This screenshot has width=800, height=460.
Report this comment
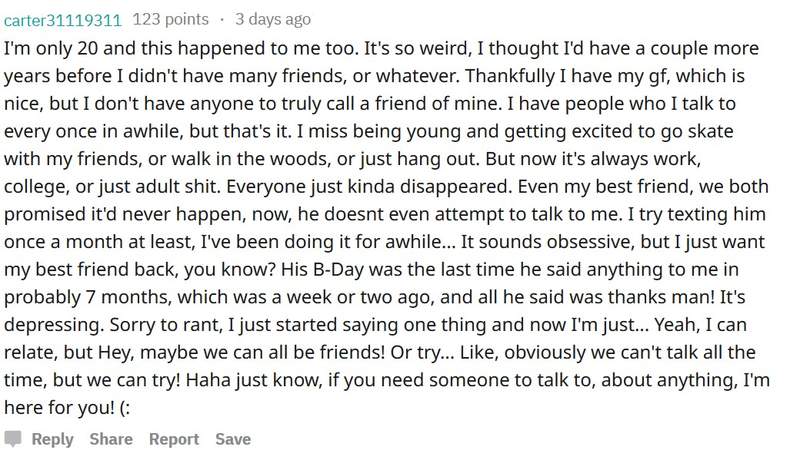(174, 439)
